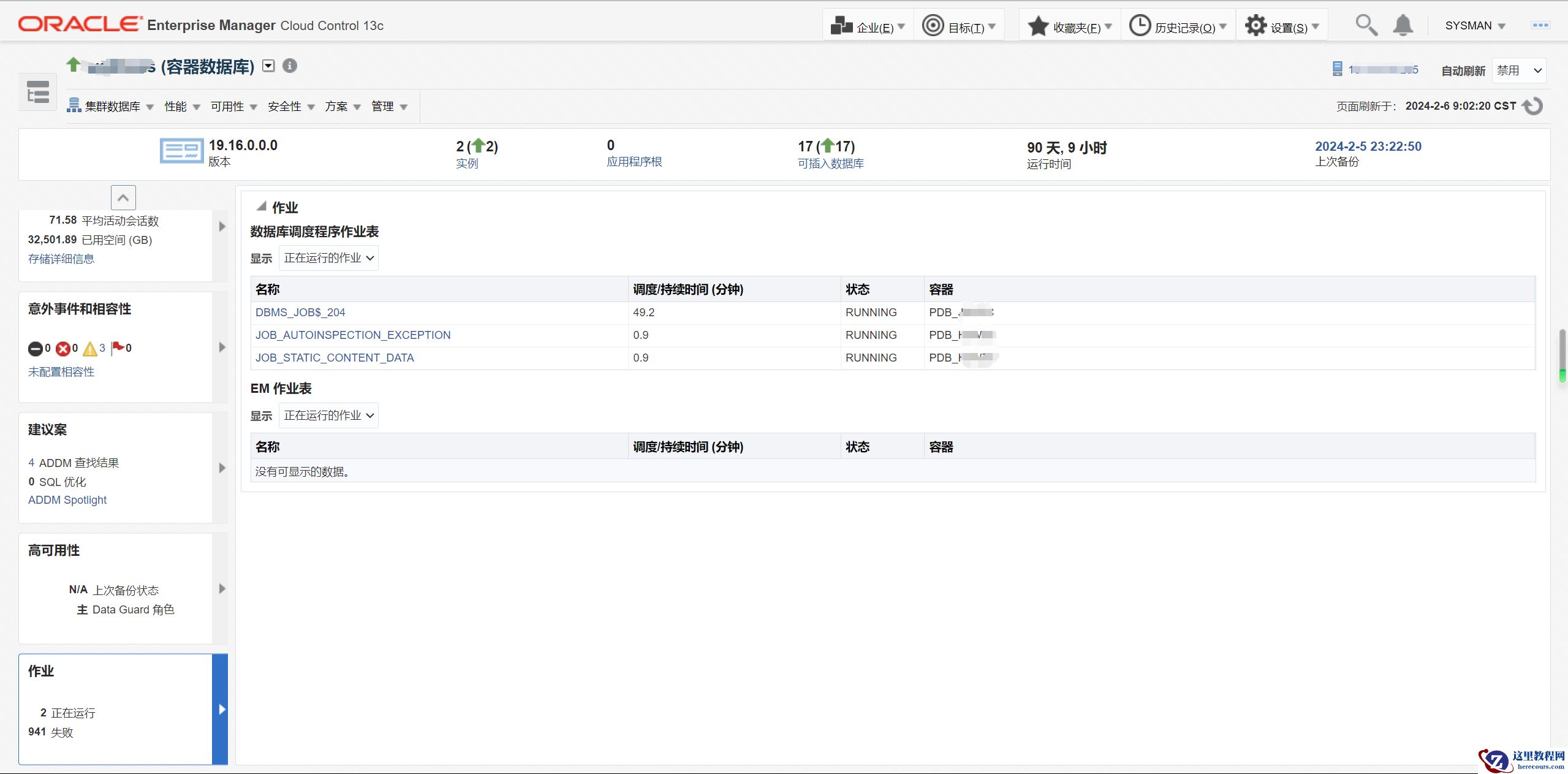
Task: Click the Oracle logo
Action: pos(80,25)
